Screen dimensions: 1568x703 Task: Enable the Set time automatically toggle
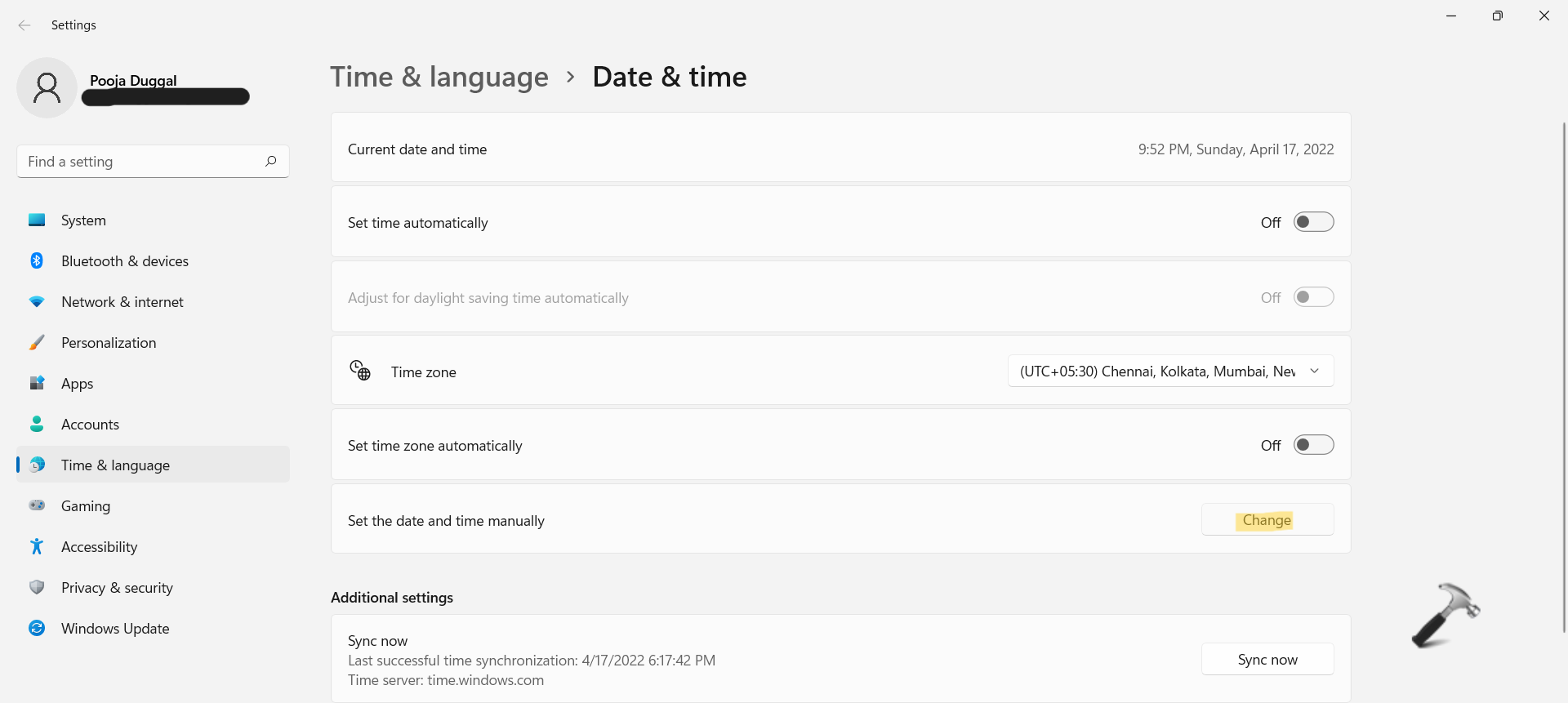pos(1313,222)
